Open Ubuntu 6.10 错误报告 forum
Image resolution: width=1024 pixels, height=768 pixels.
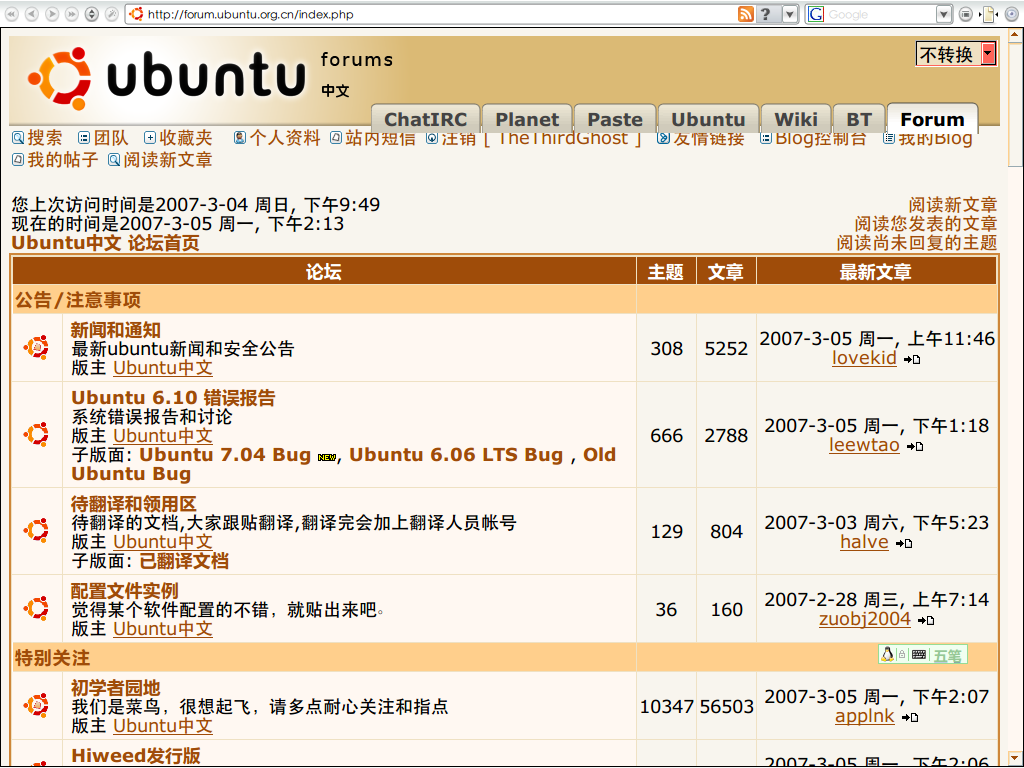[173, 398]
